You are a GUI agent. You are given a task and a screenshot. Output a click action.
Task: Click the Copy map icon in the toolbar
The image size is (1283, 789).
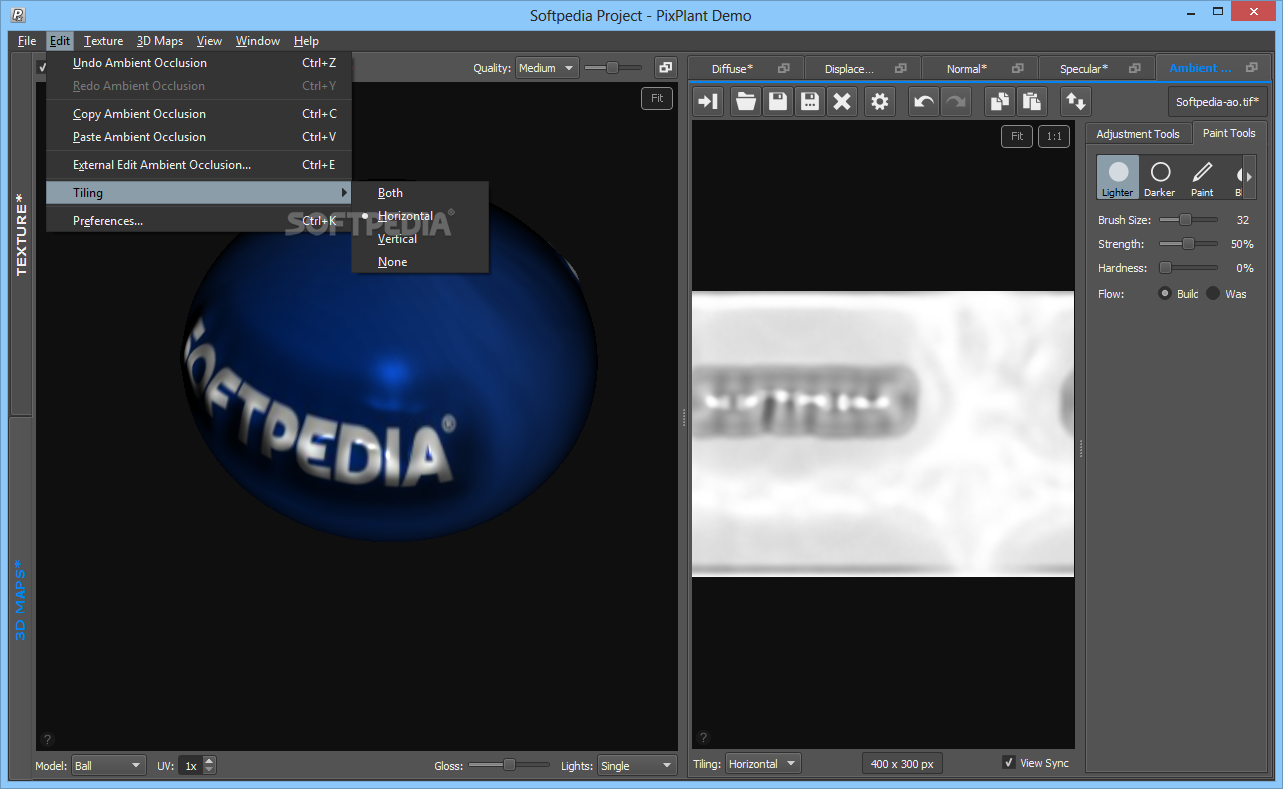coord(1000,101)
